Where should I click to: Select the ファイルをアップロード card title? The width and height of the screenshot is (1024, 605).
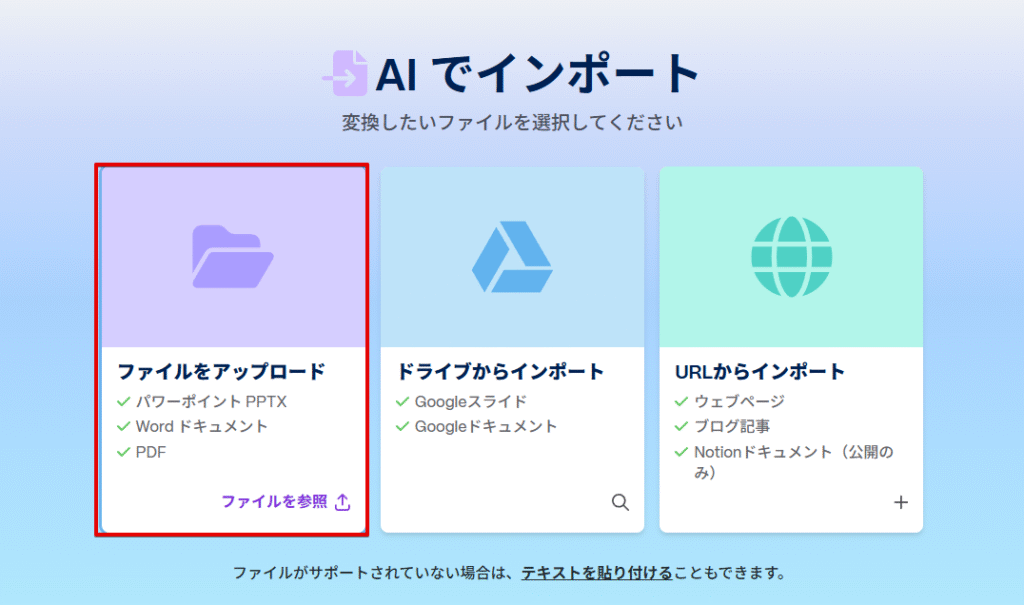[221, 372]
